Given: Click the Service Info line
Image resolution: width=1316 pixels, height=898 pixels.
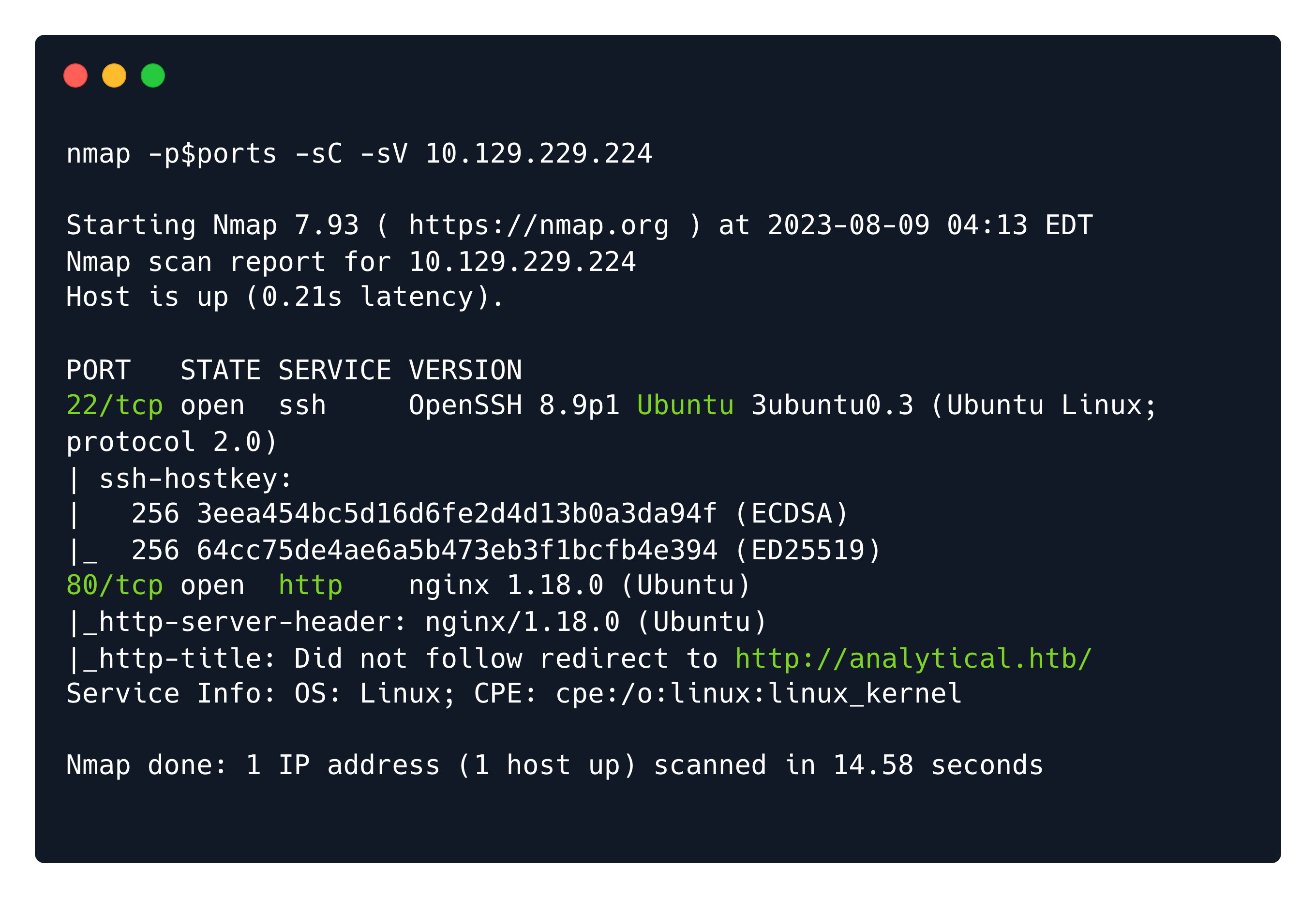Looking at the screenshot, I should click(514, 694).
